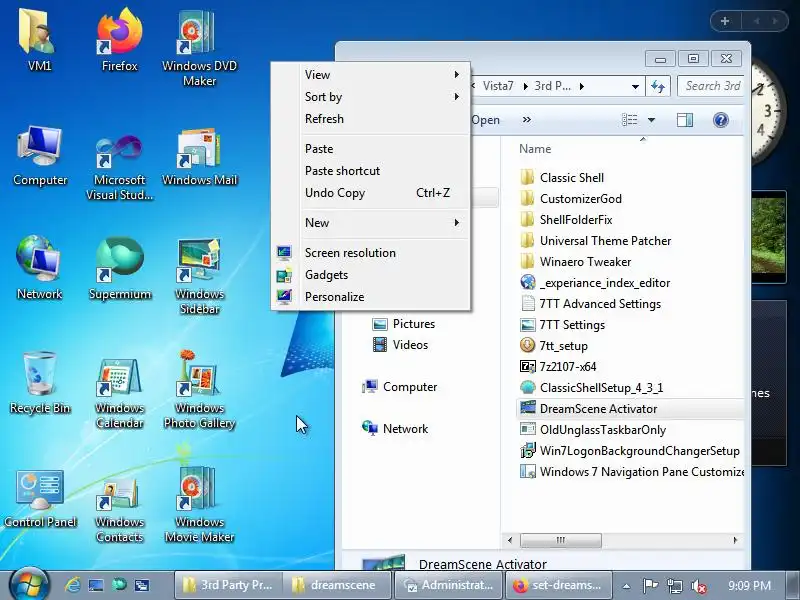
Task: Select the Network desktop icon
Action: [39, 267]
